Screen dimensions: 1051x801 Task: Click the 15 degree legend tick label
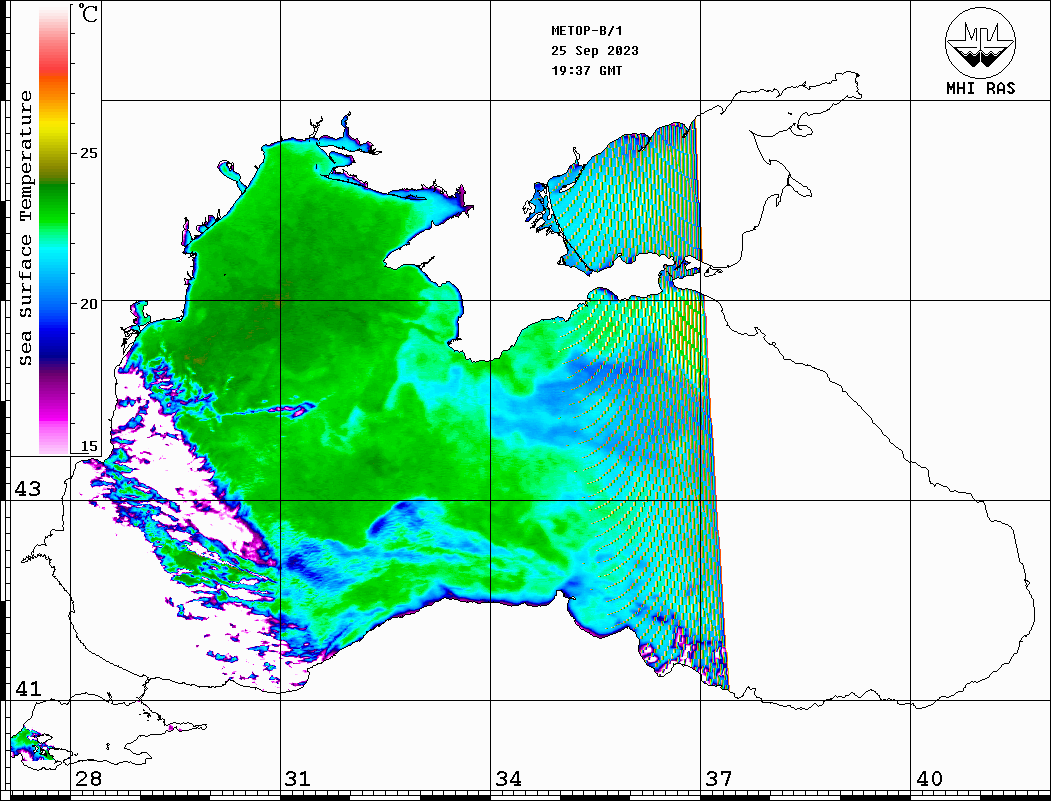88,446
